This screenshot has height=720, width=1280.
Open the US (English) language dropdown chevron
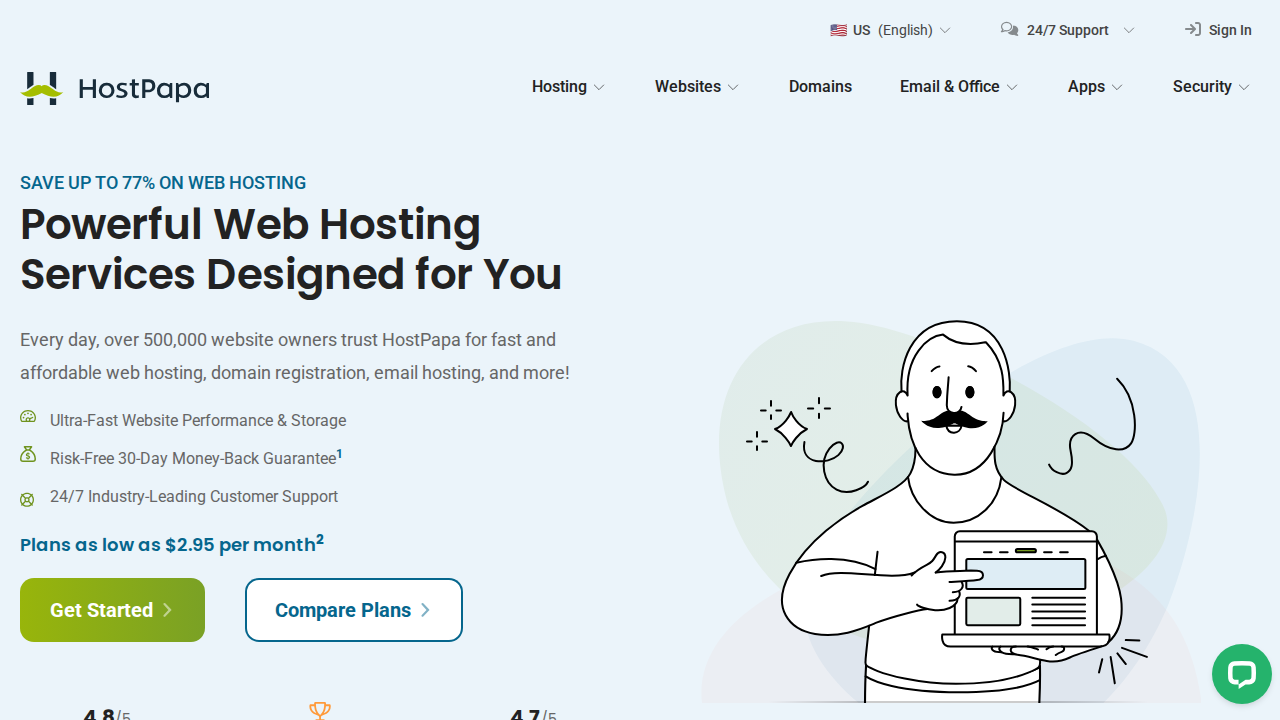[945, 31]
